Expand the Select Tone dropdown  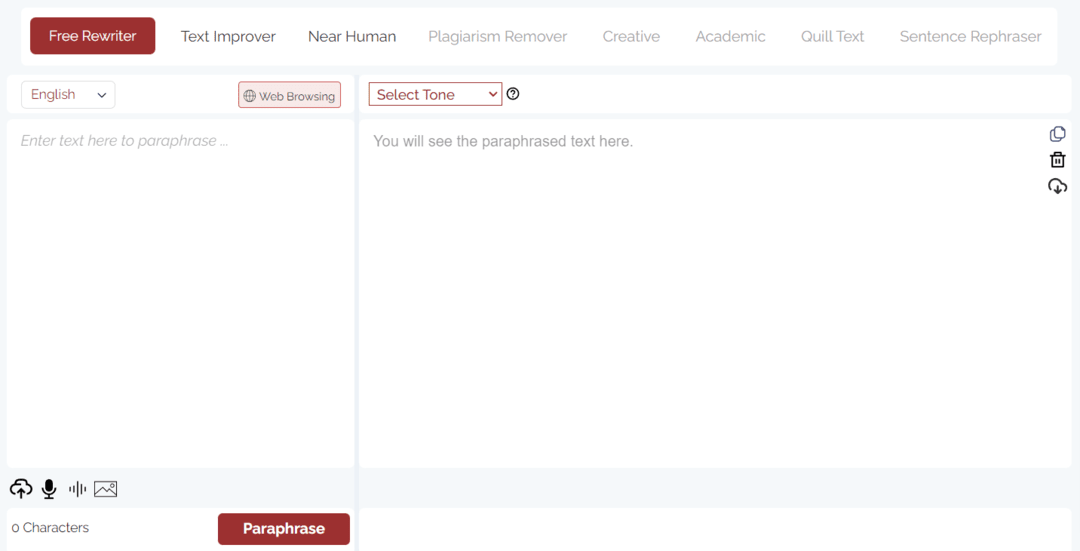tap(435, 94)
